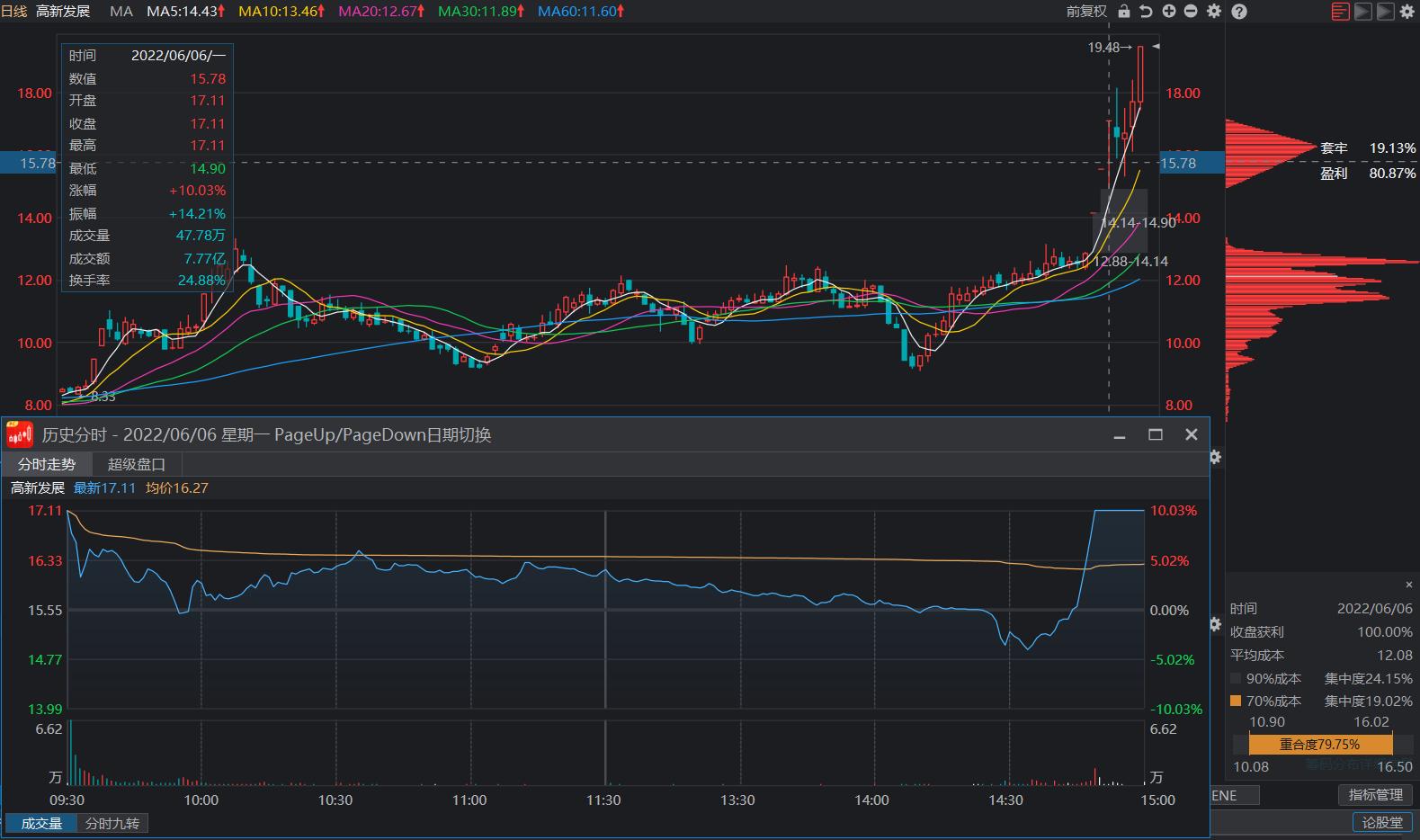Click the orange 重合度79.75% bar
Viewport: 1420px width, 840px height.
(x=1319, y=744)
